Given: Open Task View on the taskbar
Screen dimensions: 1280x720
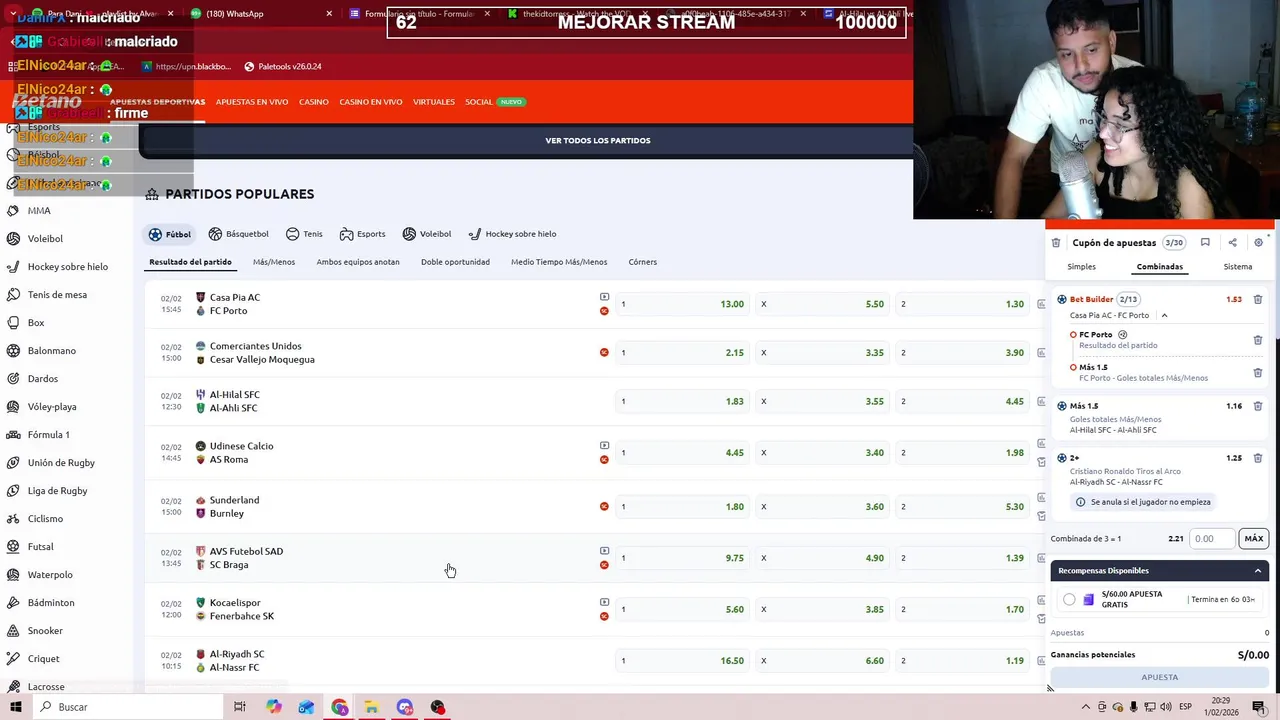Looking at the screenshot, I should tap(240, 707).
